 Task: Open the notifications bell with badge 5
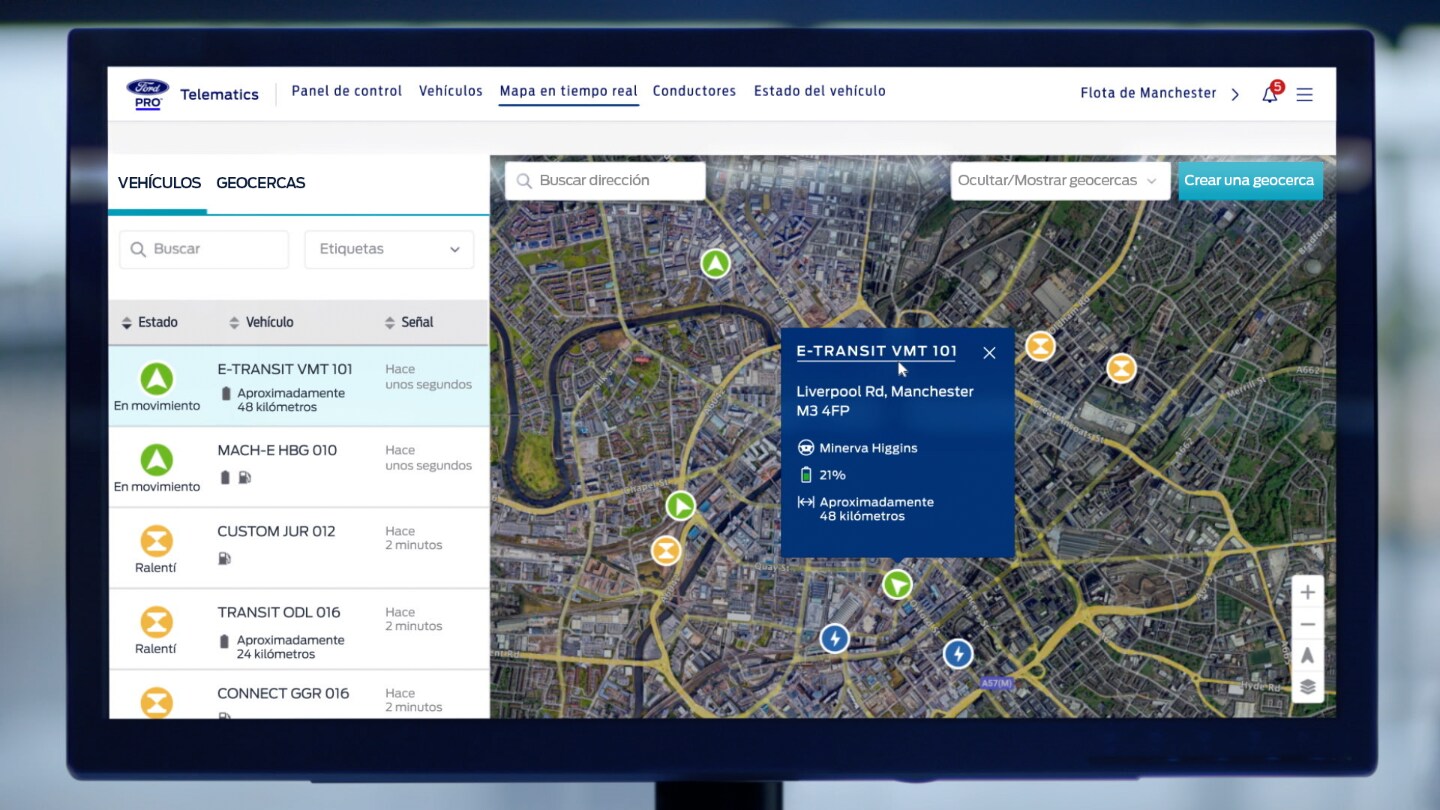point(1270,93)
